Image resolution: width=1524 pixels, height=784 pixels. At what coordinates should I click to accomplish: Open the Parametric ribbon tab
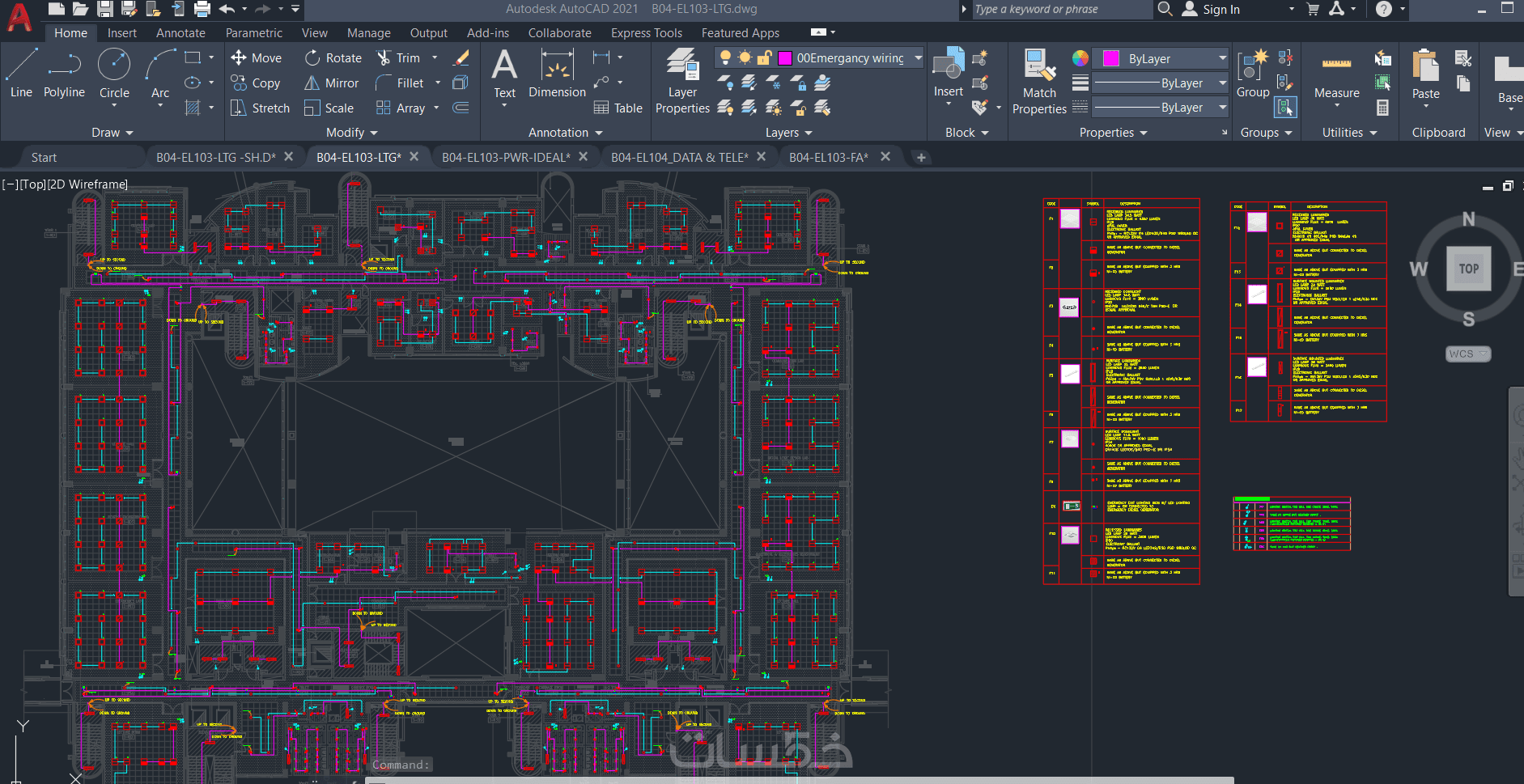point(254,33)
